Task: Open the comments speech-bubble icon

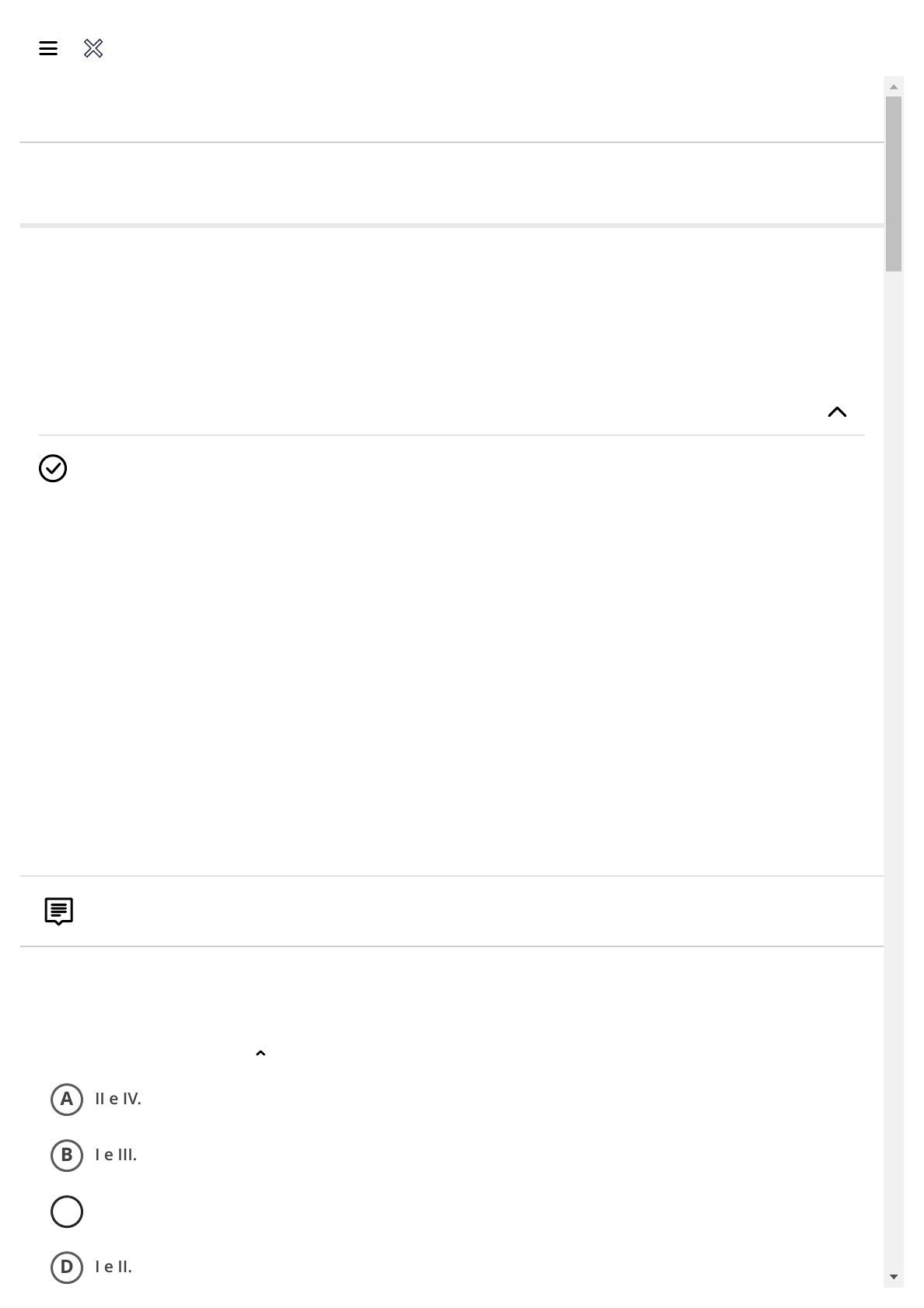Action: [x=59, y=911]
